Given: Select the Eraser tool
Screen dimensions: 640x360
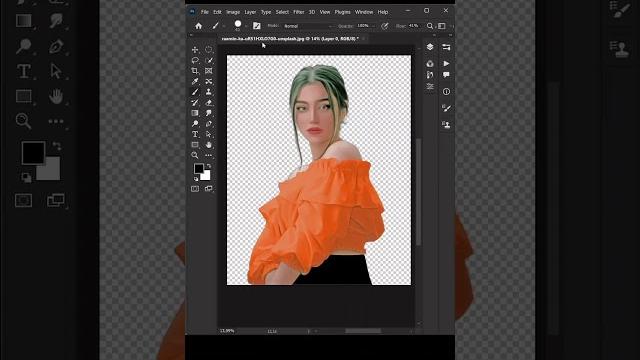Looking at the screenshot, I should (209, 103).
